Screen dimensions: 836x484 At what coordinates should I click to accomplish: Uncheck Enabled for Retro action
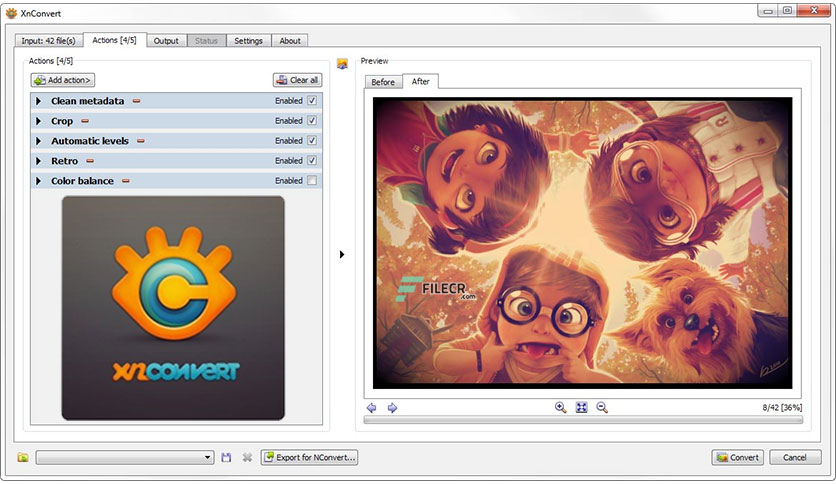(312, 160)
